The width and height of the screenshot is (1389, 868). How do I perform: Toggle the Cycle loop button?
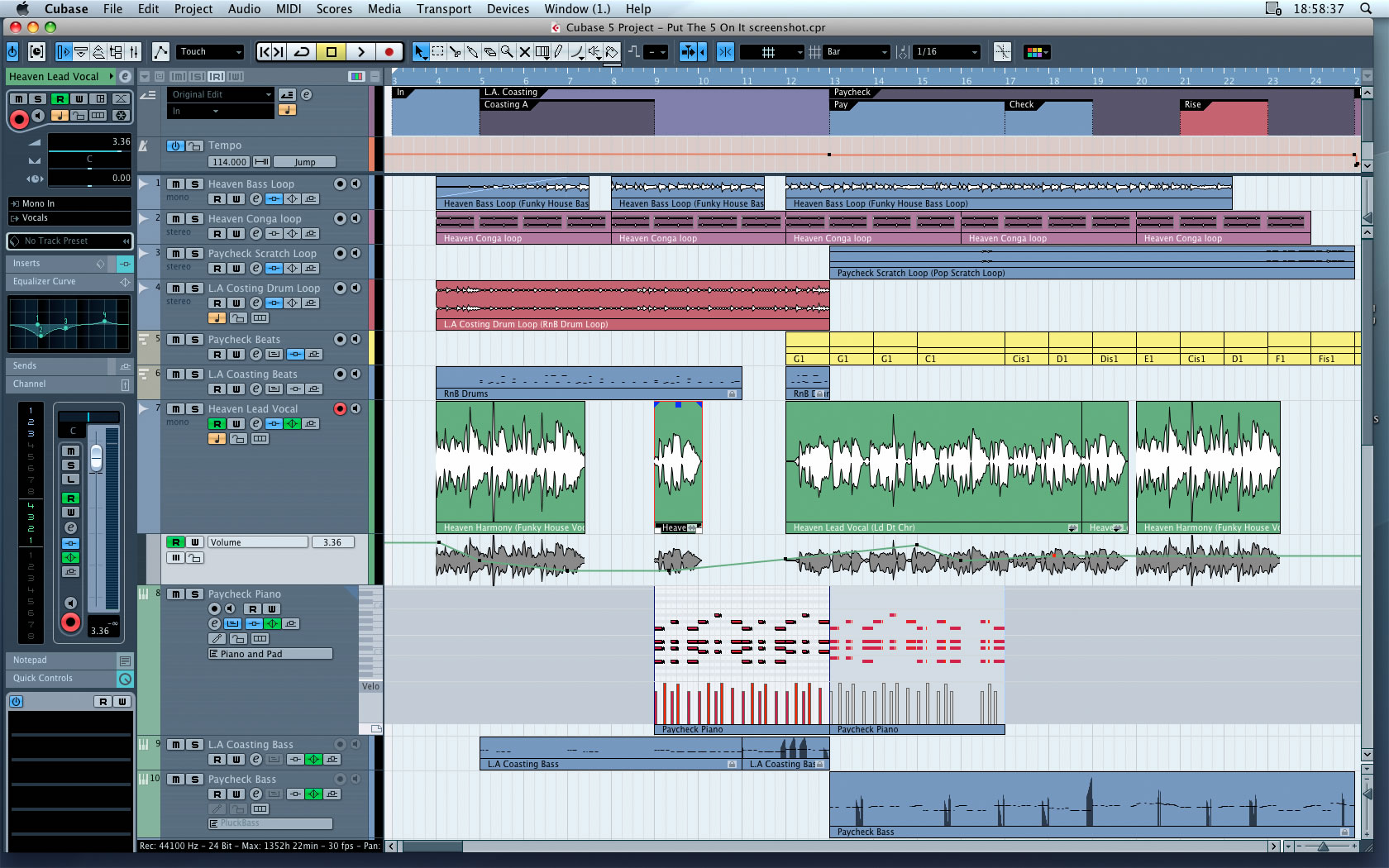[302, 52]
